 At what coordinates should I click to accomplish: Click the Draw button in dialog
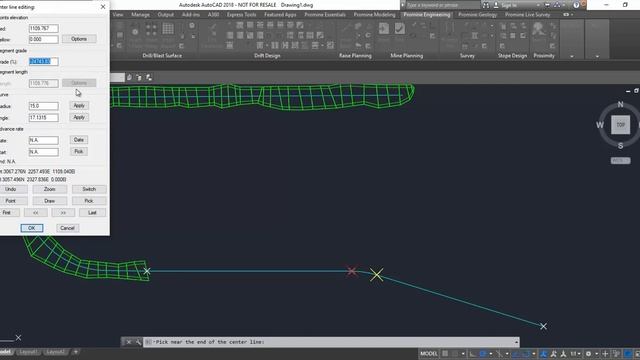point(49,201)
